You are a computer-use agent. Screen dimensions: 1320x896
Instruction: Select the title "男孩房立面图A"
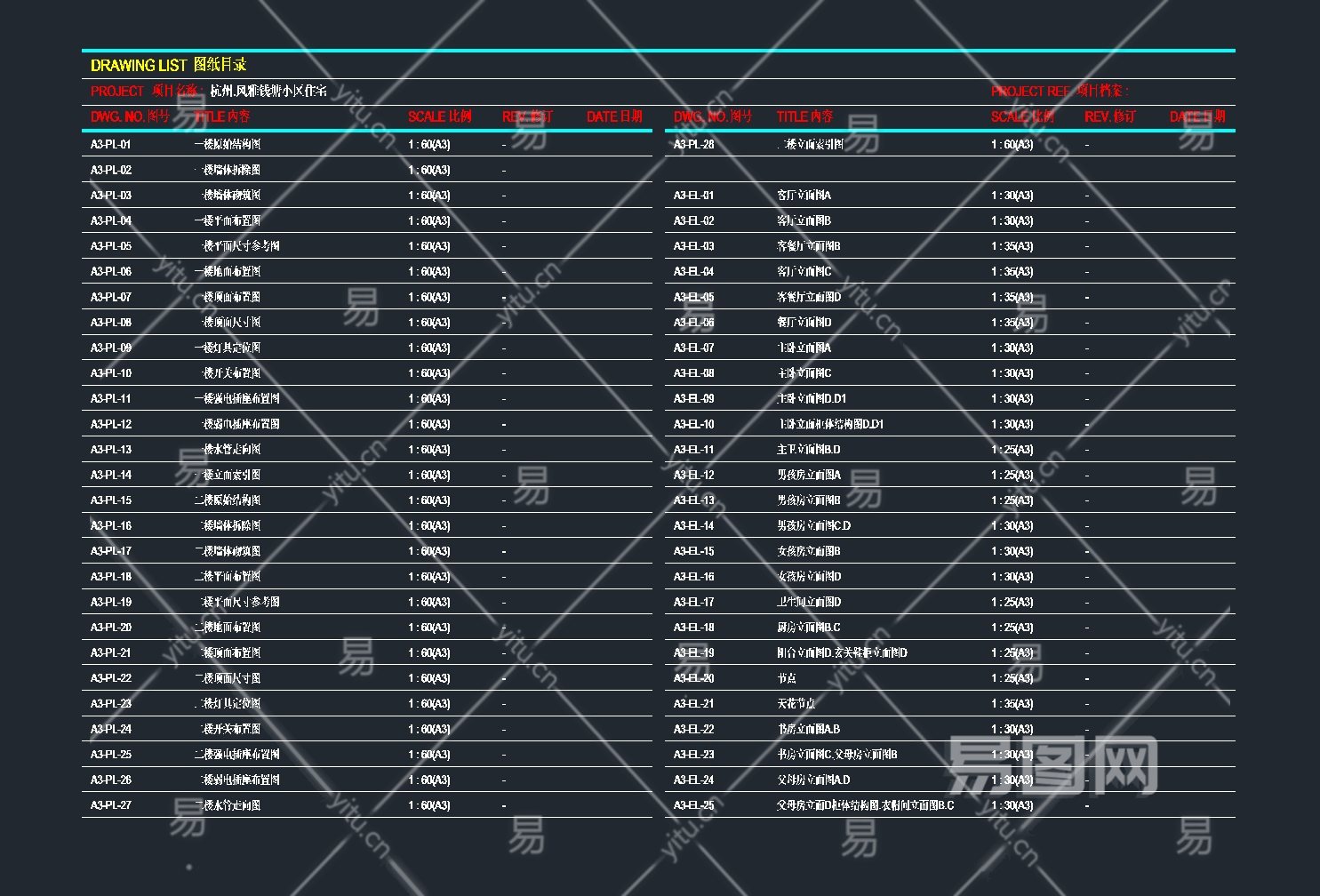coord(809,475)
